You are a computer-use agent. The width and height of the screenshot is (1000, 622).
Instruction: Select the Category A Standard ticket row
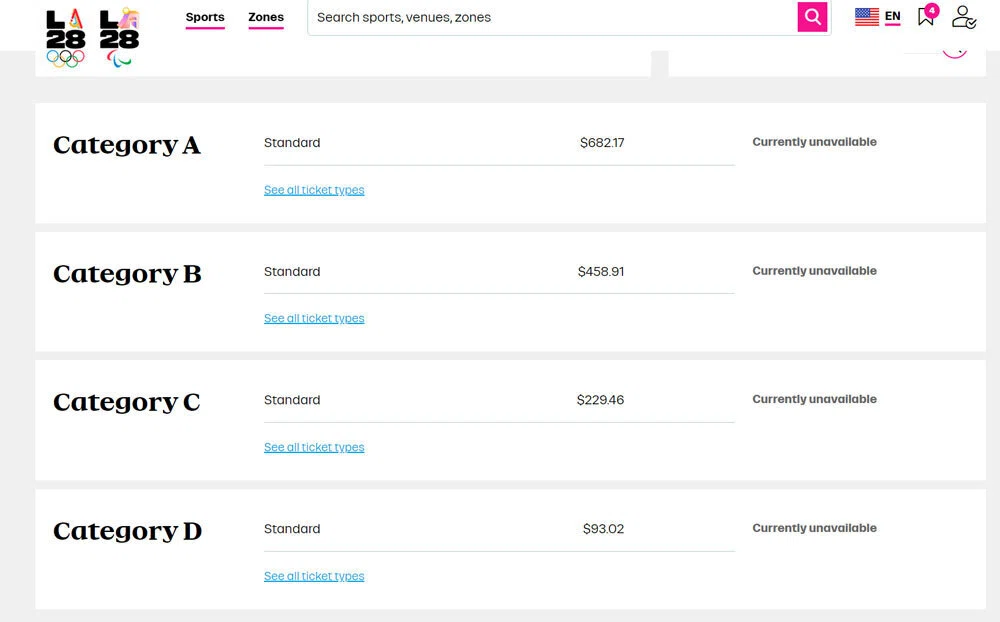(499, 143)
